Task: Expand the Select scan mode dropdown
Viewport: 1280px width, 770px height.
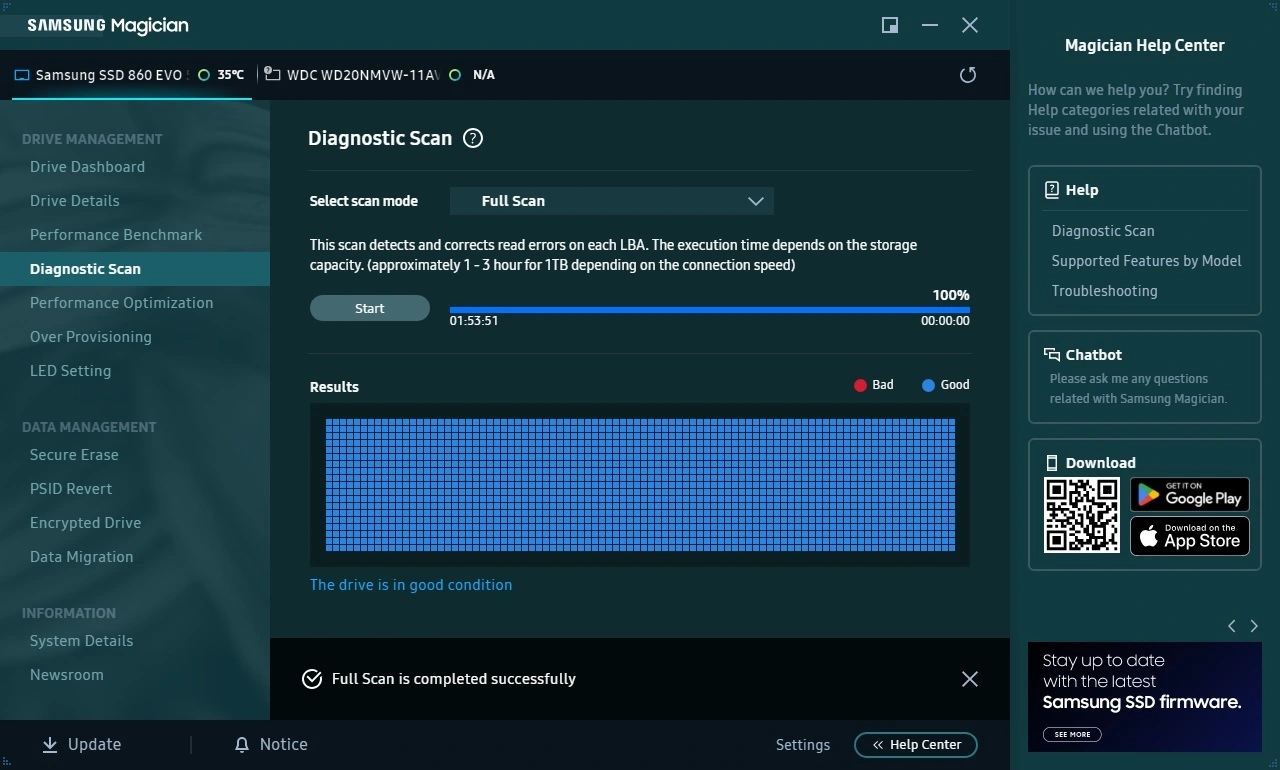Action: pyautogui.click(x=612, y=201)
